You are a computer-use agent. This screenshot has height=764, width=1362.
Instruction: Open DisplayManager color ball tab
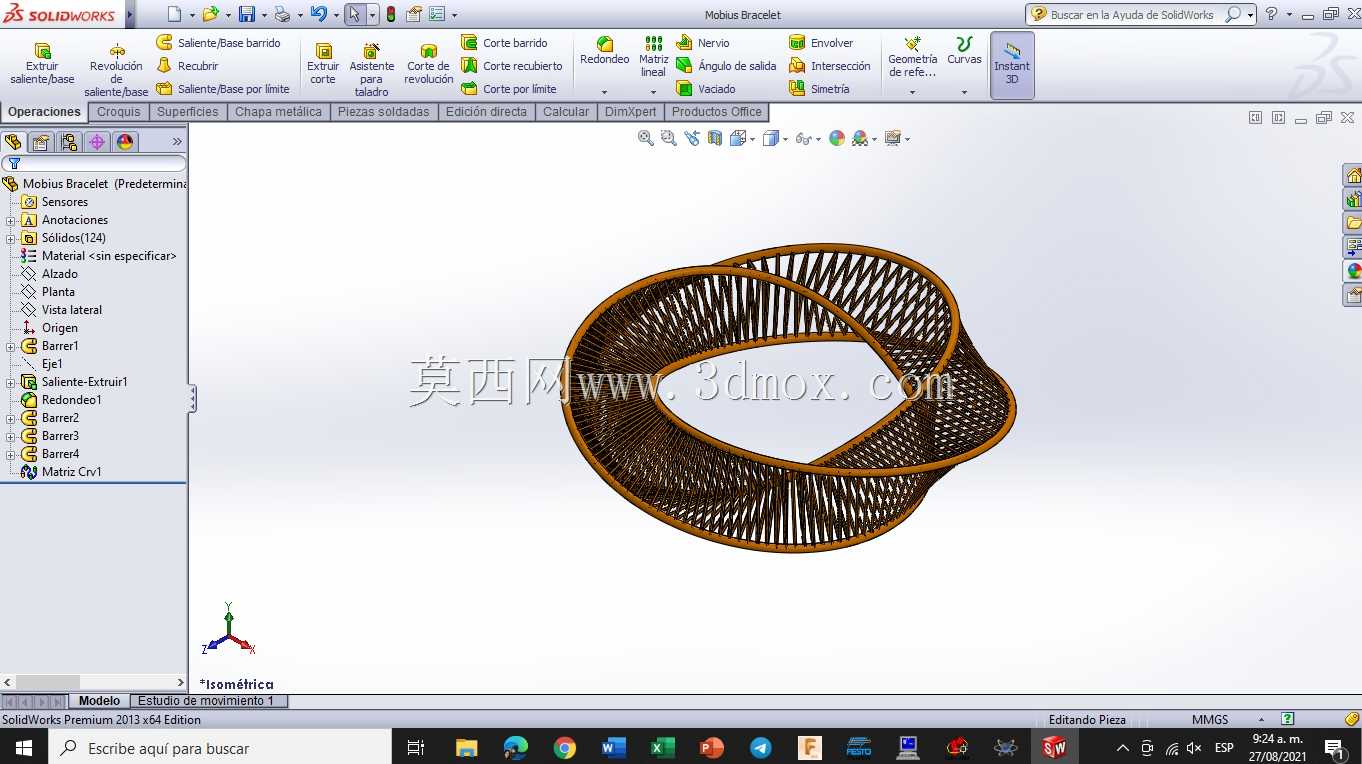tap(125, 142)
